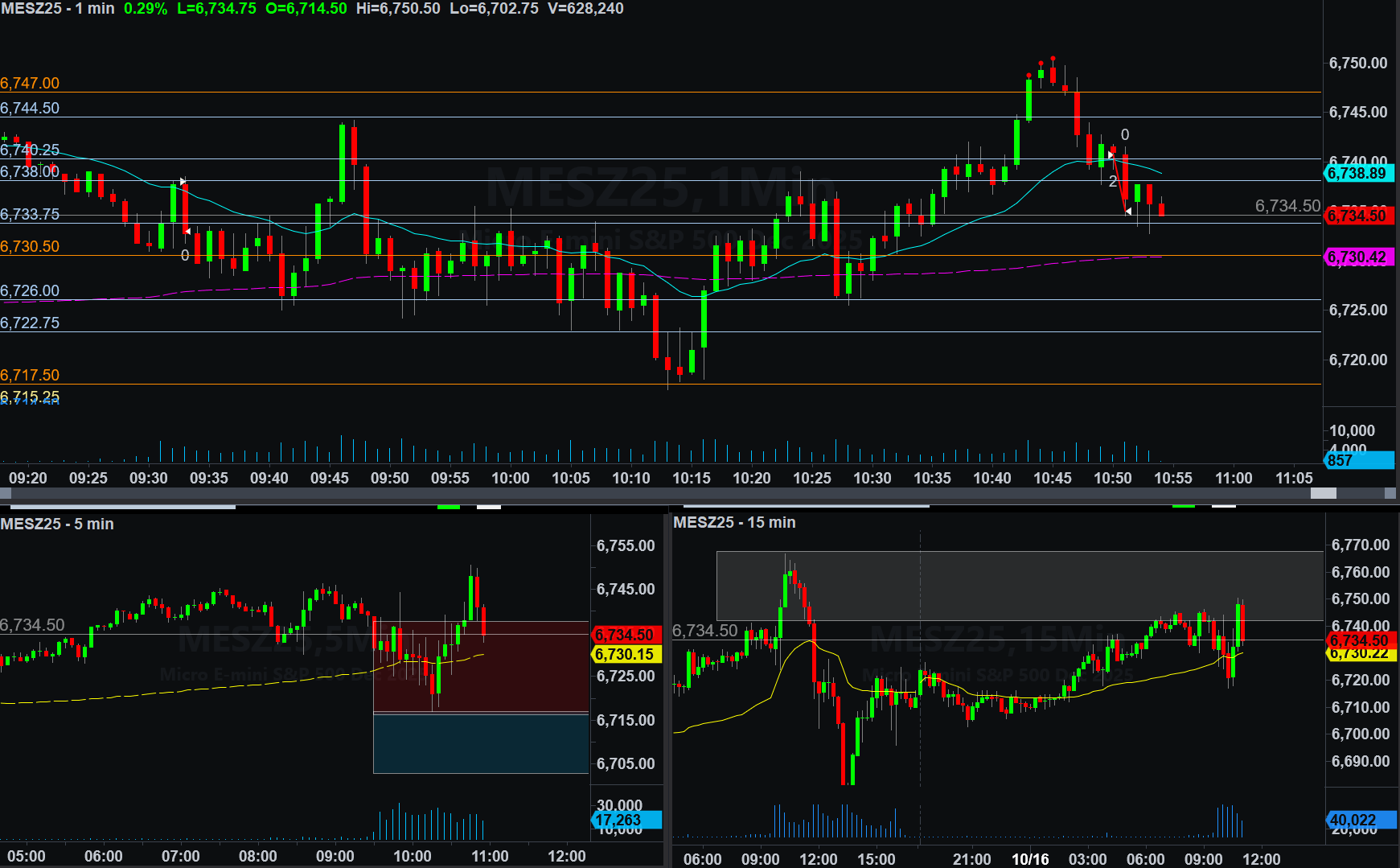
Task: Click the MESZ25 - 15 min chart title
Action: click(734, 522)
